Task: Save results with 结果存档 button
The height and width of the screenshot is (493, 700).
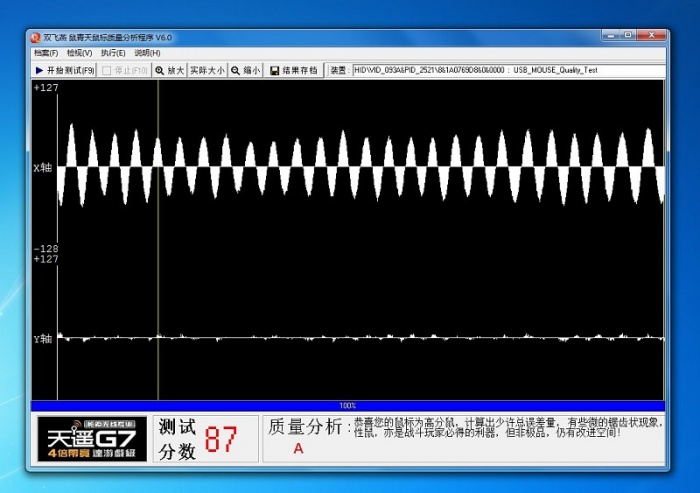Action: [294, 71]
